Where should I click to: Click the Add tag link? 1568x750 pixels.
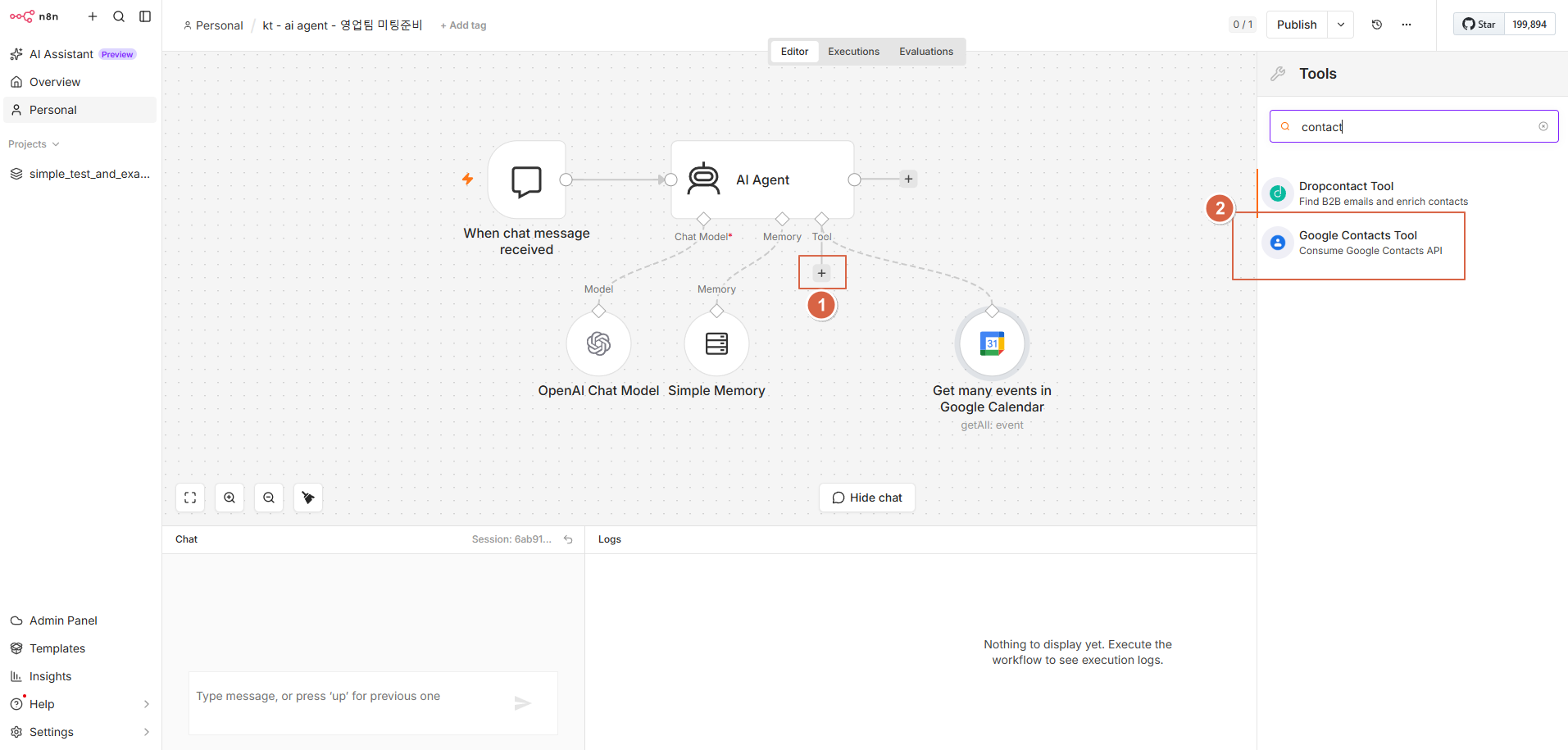[x=463, y=25]
